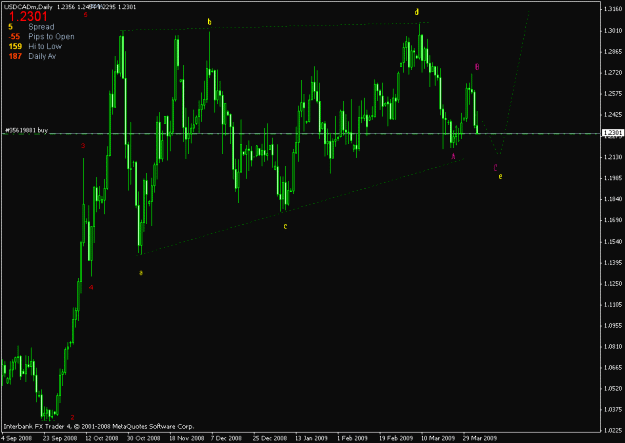The image size is (625, 443).
Task: Click 1.1540 on the price axis
Action: tap(613, 242)
